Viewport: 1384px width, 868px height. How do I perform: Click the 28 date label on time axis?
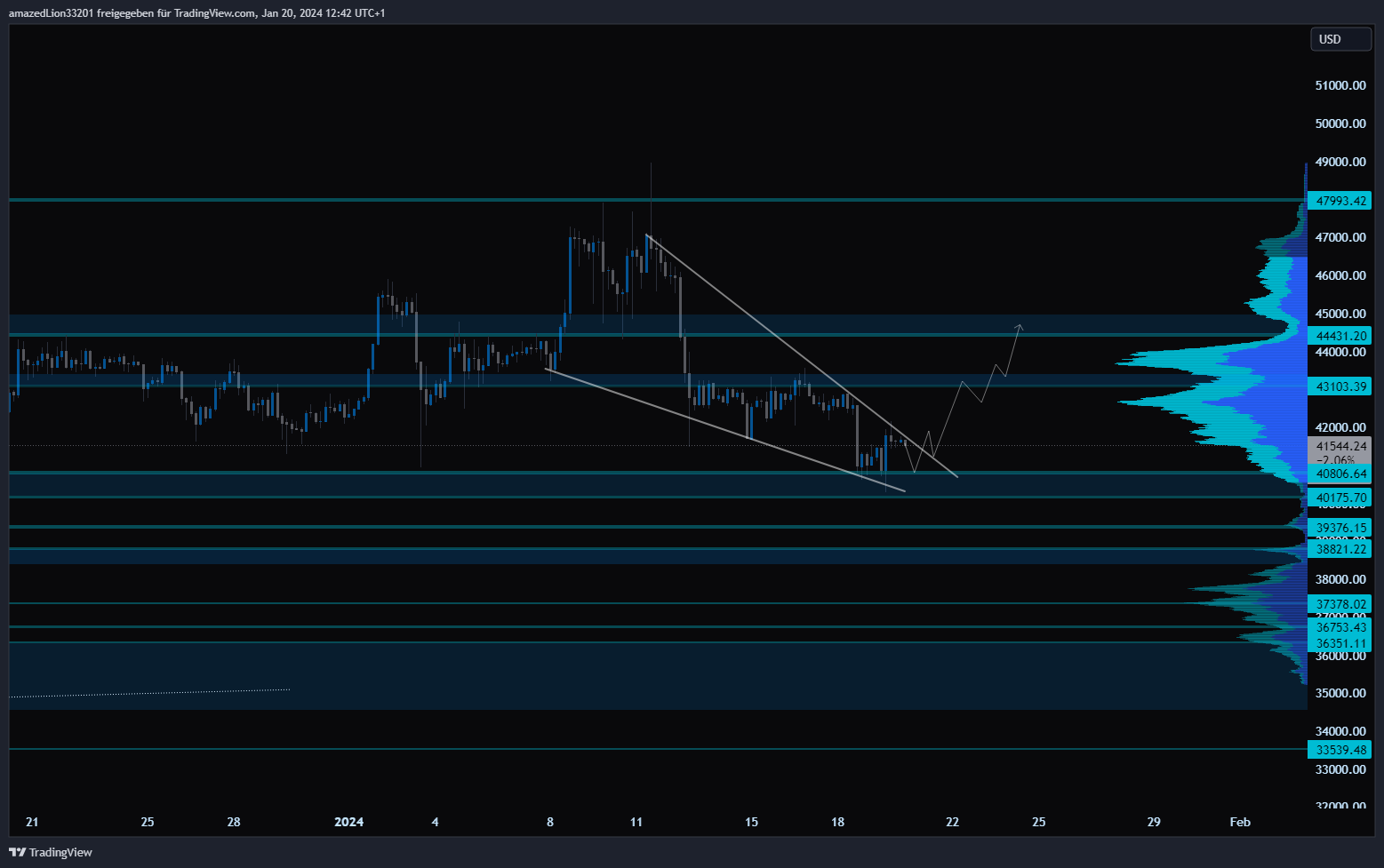(x=234, y=822)
